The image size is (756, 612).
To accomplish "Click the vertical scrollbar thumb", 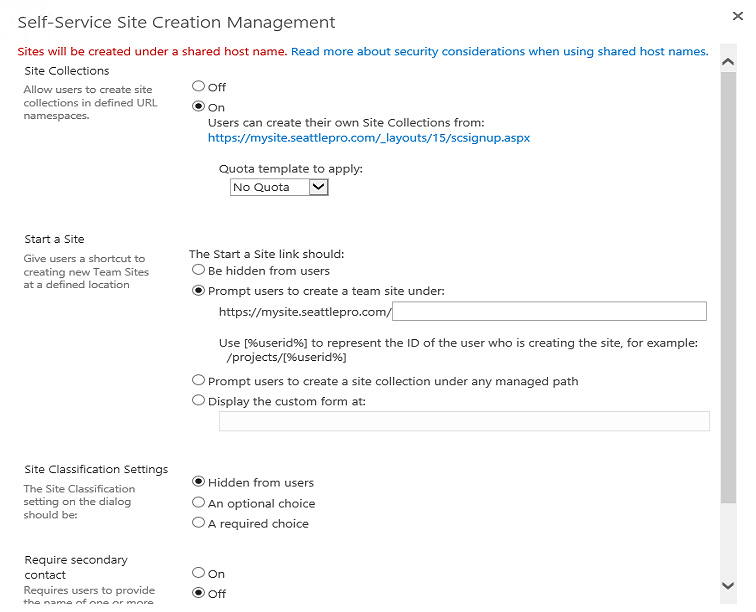I will pyautogui.click(x=729, y=287).
